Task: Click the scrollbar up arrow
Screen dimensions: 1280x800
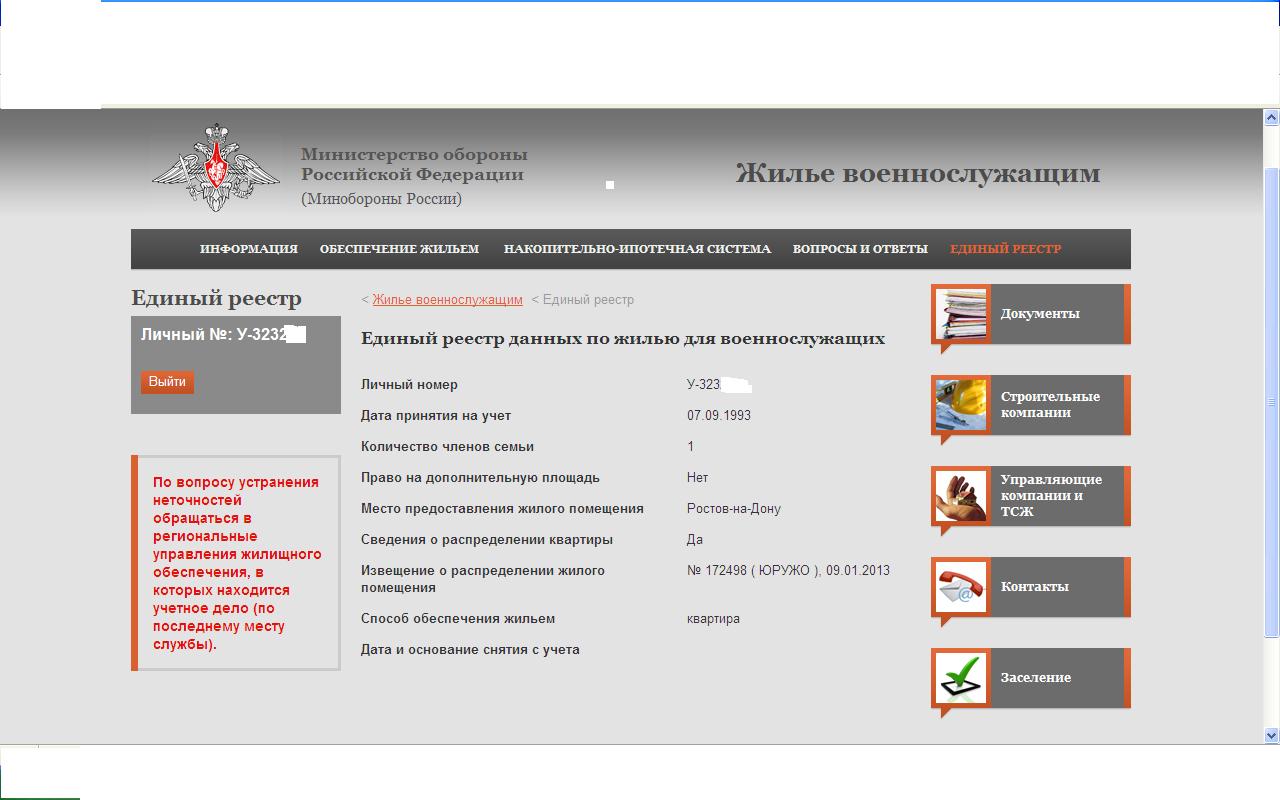Action: [1272, 117]
